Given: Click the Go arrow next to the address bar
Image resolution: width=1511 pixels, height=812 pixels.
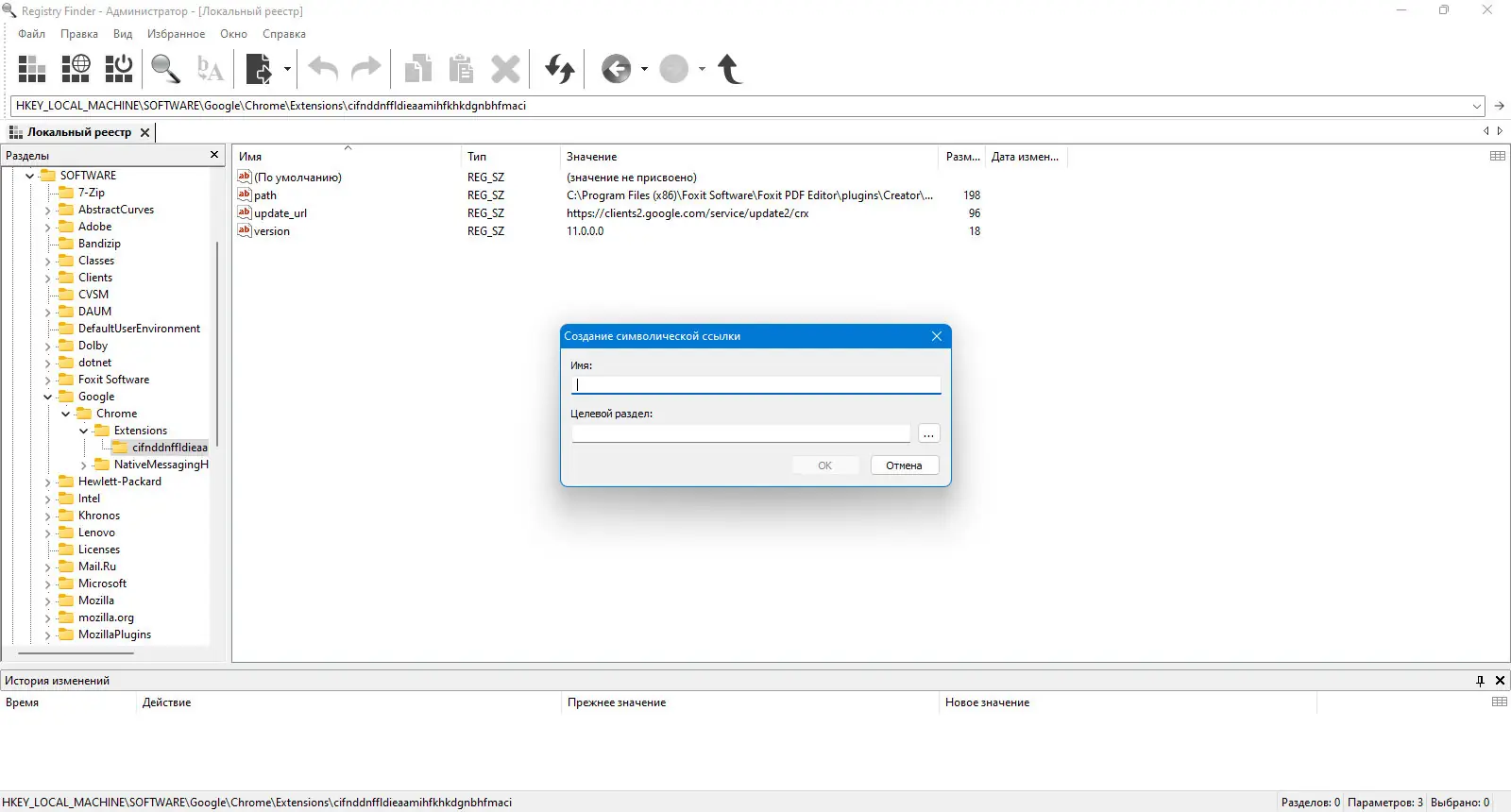Looking at the screenshot, I should (1499, 106).
